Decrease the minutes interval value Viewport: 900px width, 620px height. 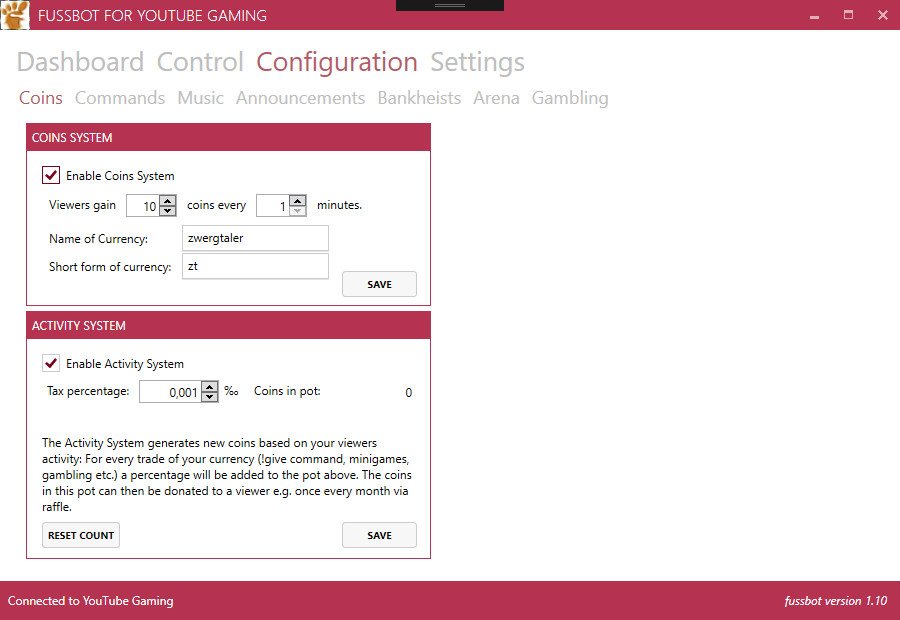(x=297, y=211)
